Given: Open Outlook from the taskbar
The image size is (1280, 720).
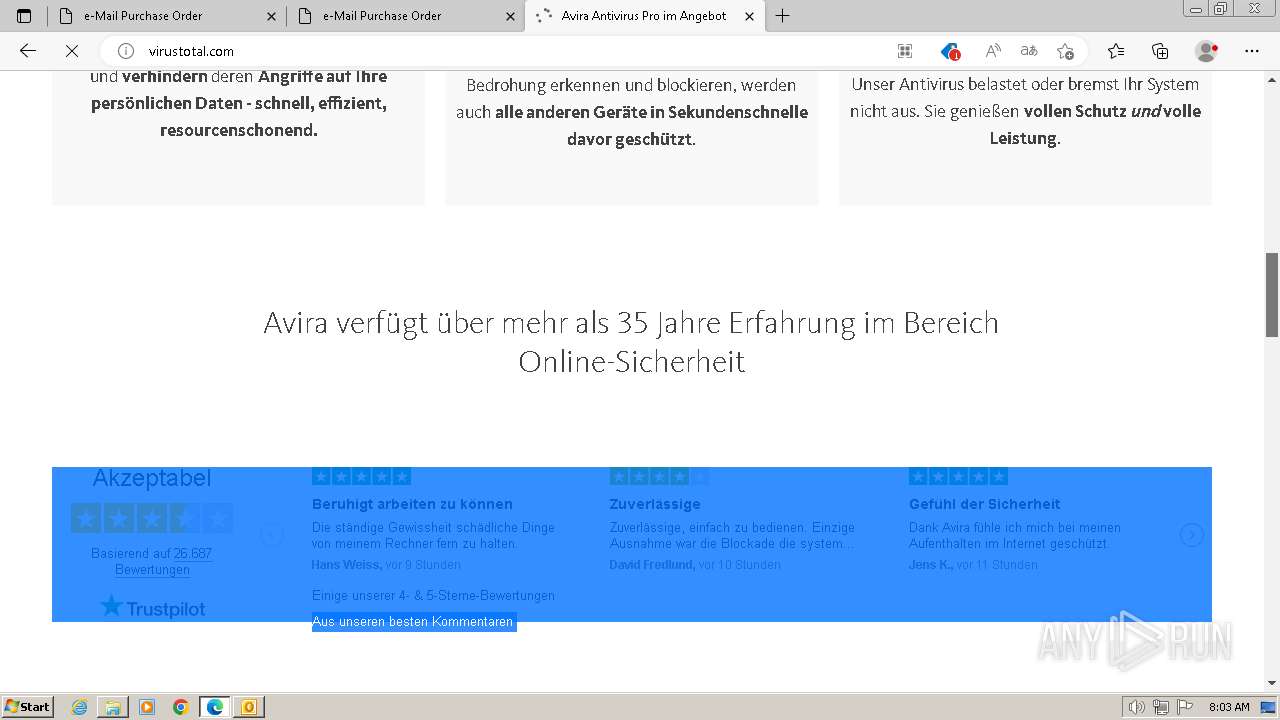Looking at the screenshot, I should pyautogui.click(x=249, y=707).
